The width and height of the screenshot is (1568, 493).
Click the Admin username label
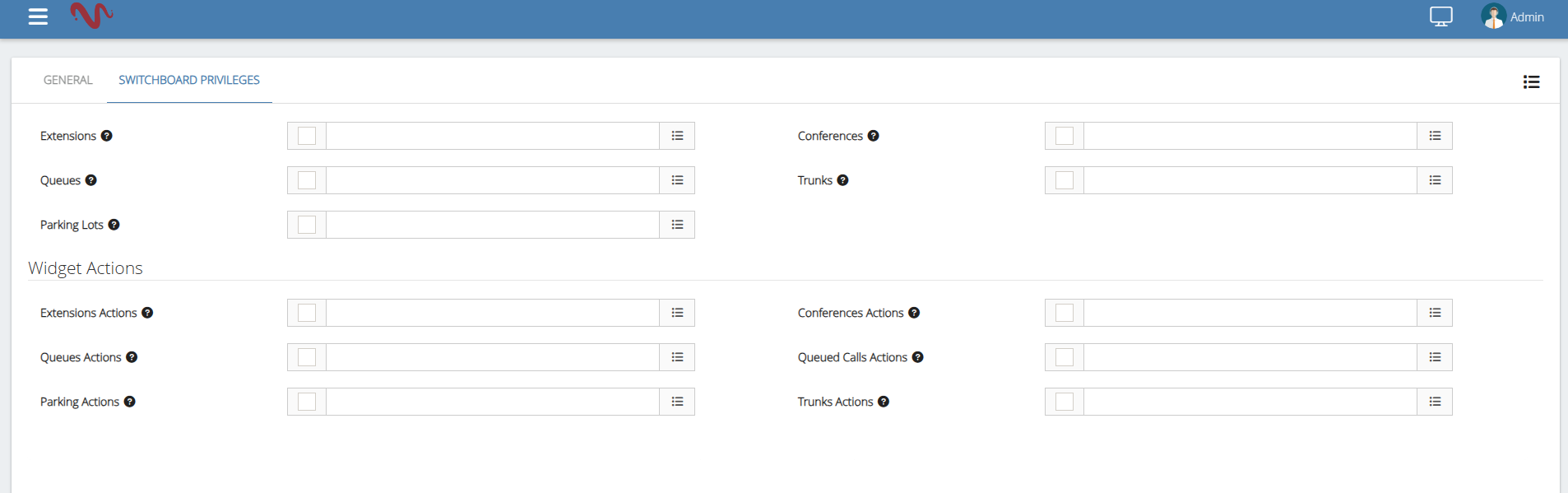[x=1527, y=17]
